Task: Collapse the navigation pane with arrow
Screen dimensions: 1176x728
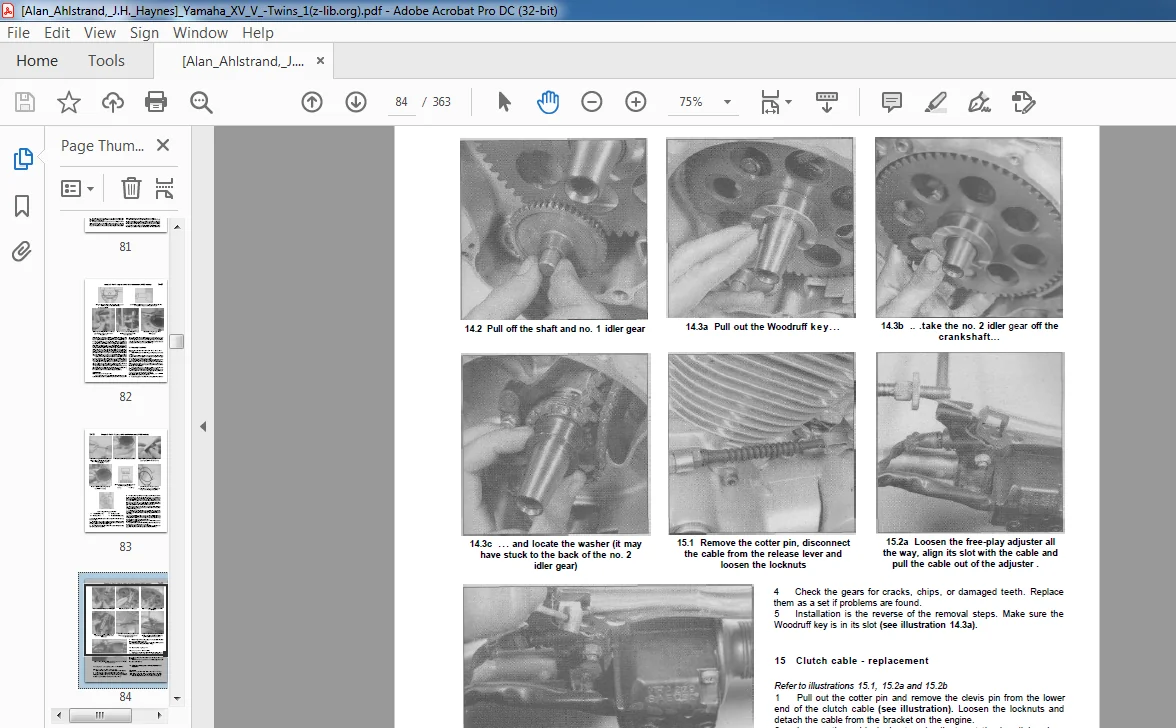Action: [202, 427]
